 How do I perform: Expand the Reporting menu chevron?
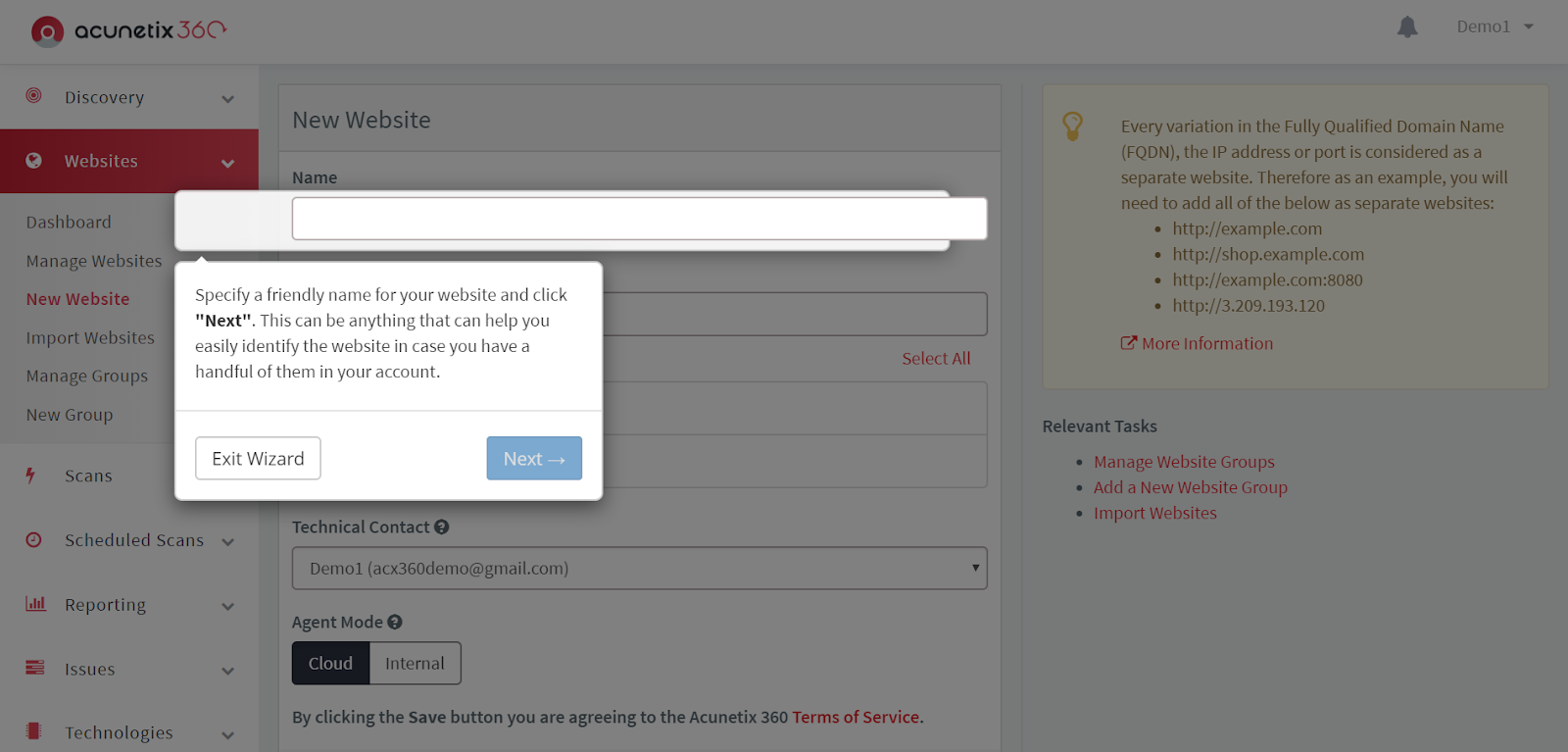[x=228, y=607]
